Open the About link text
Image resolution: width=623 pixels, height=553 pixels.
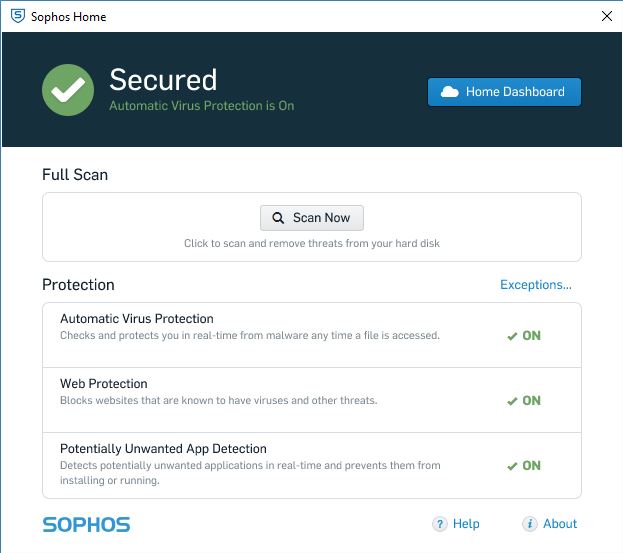560,524
